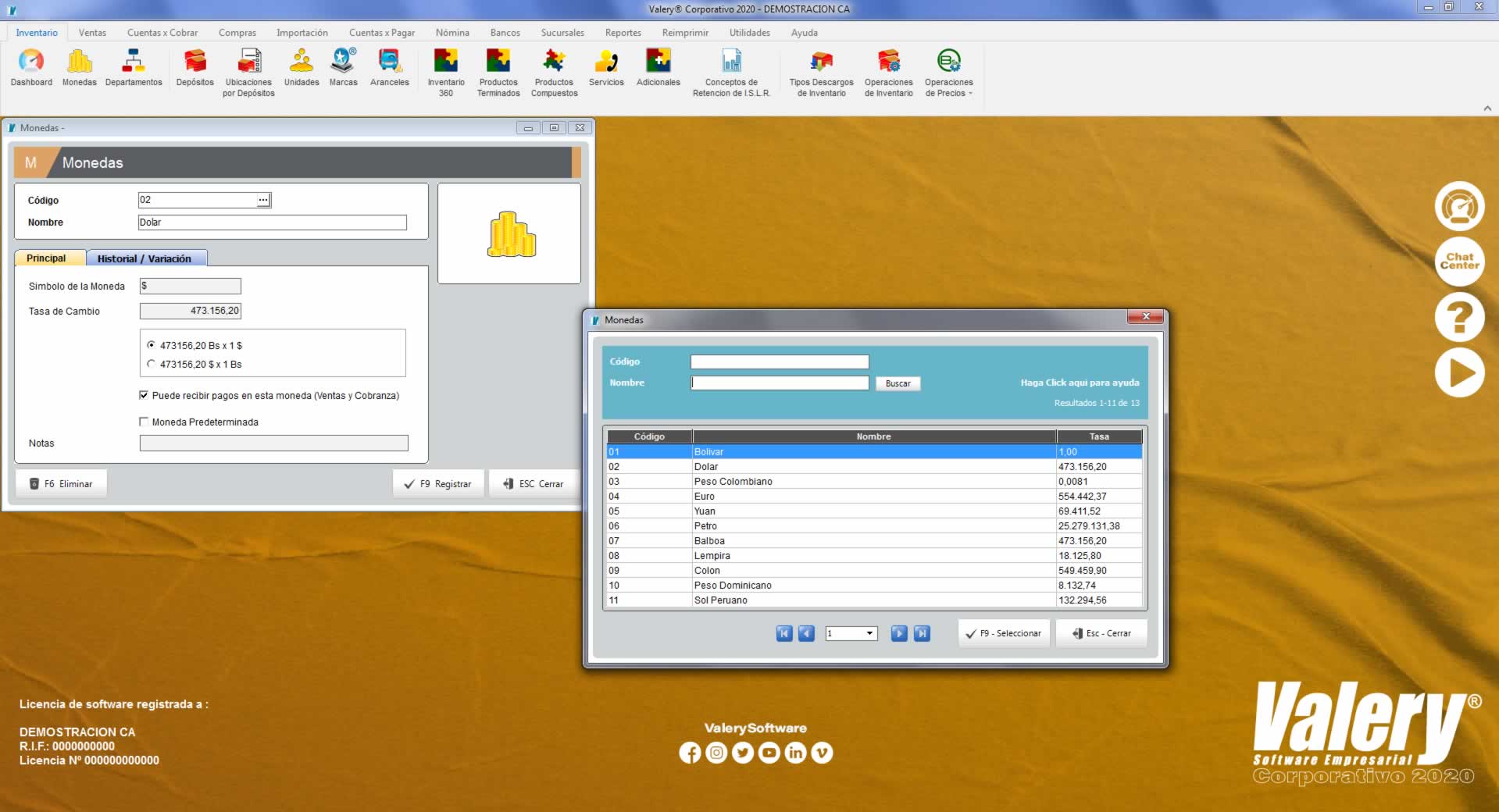Collapse the ribbon with the chevron
This screenshot has height=812, width=1499.
pyautogui.click(x=1487, y=109)
